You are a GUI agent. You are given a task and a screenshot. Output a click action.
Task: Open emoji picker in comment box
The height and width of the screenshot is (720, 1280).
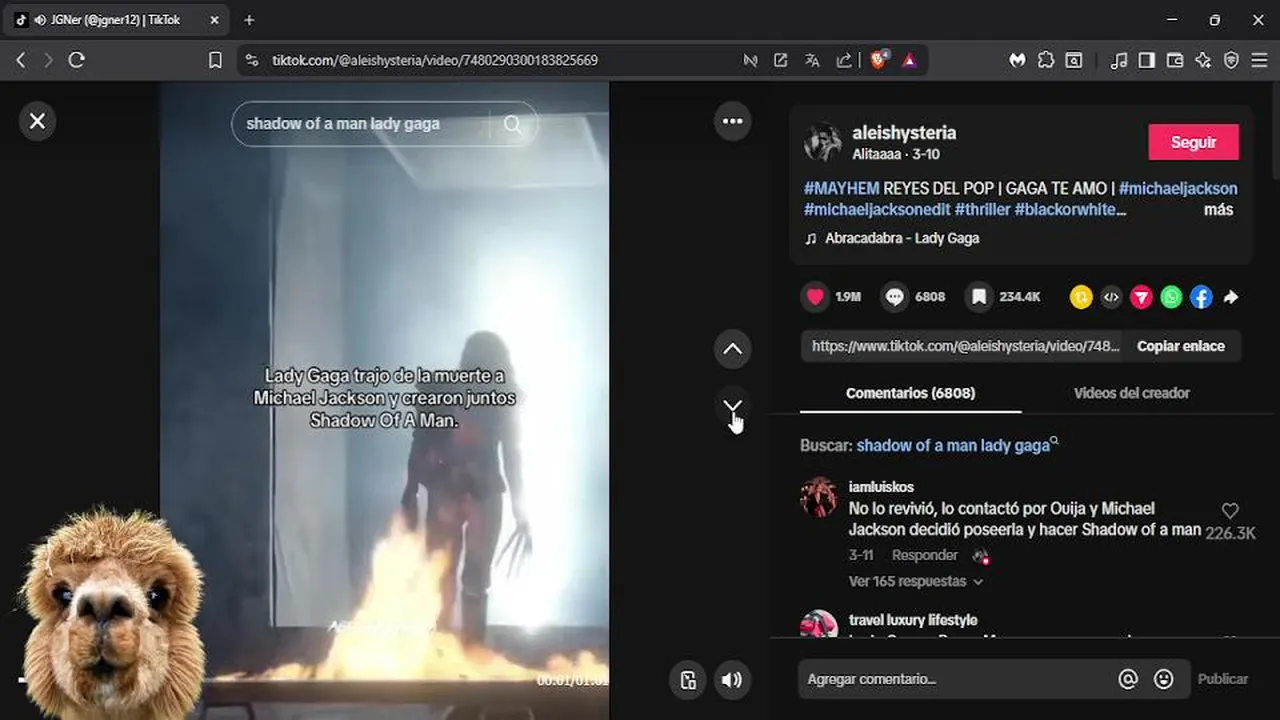click(1163, 679)
